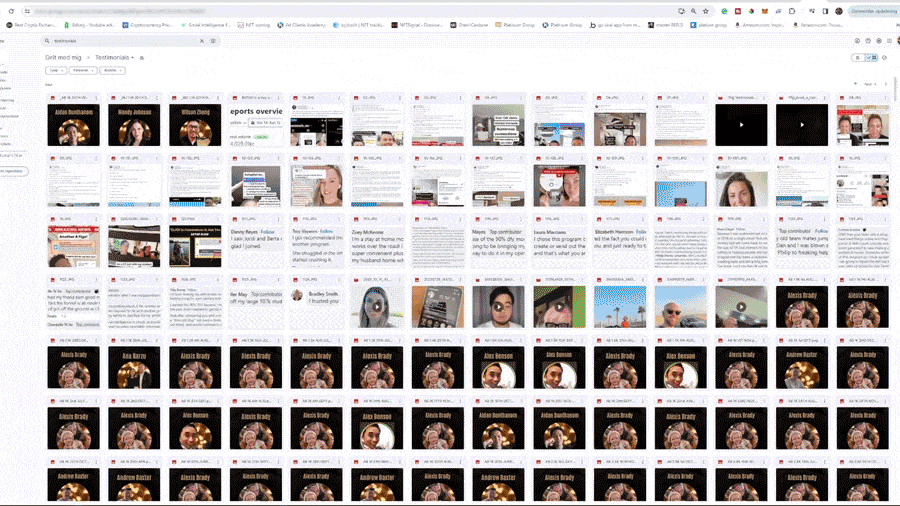Expand the Type filter dropdown
Screen dimensions: 900x506
coord(55,70)
